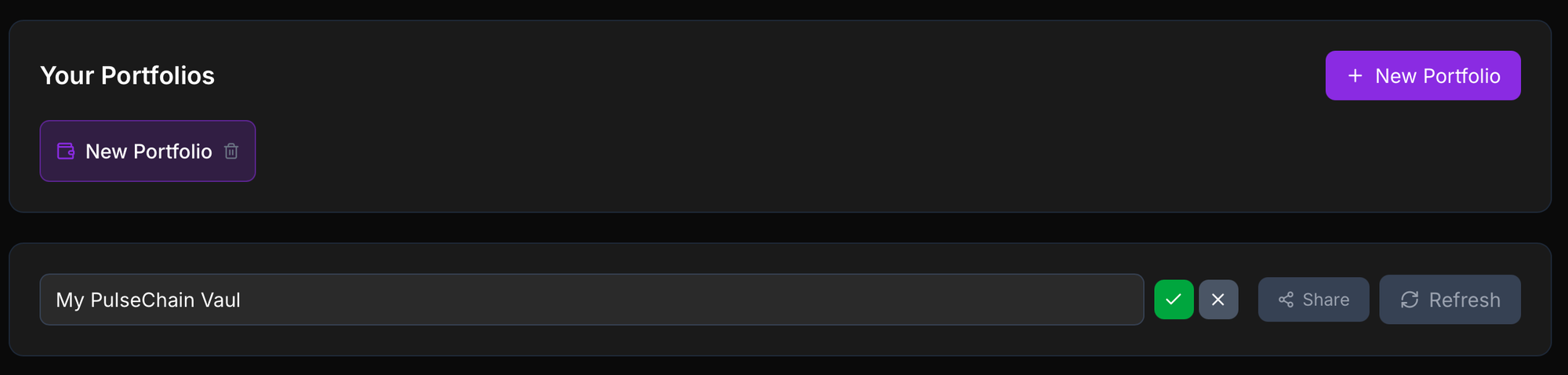Screen dimensions: 1568x375
Task: Click the 'Your Portfolios' heading
Action: 127,75
